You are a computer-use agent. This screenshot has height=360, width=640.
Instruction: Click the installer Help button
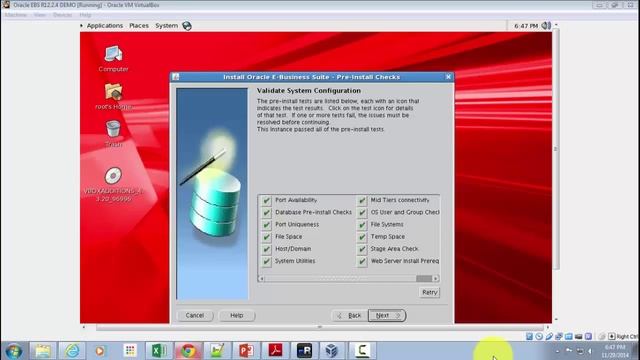237,316
